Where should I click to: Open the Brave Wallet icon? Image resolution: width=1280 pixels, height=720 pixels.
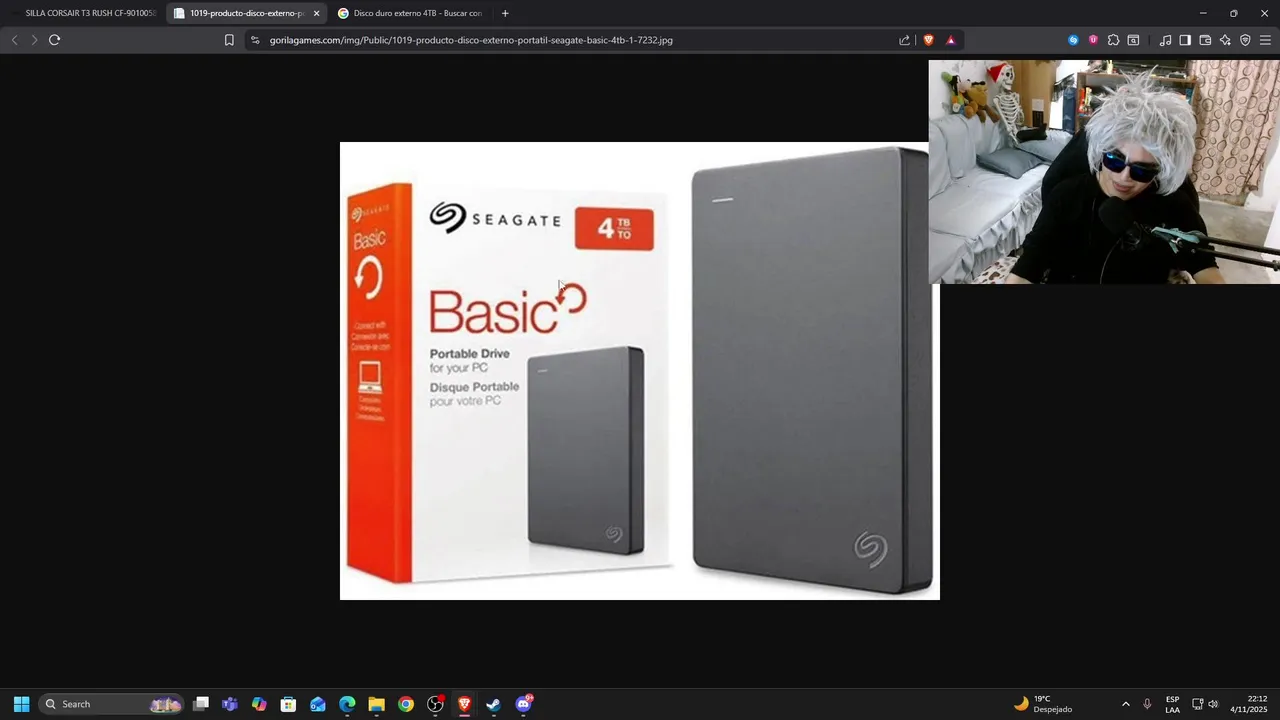pos(1205,40)
